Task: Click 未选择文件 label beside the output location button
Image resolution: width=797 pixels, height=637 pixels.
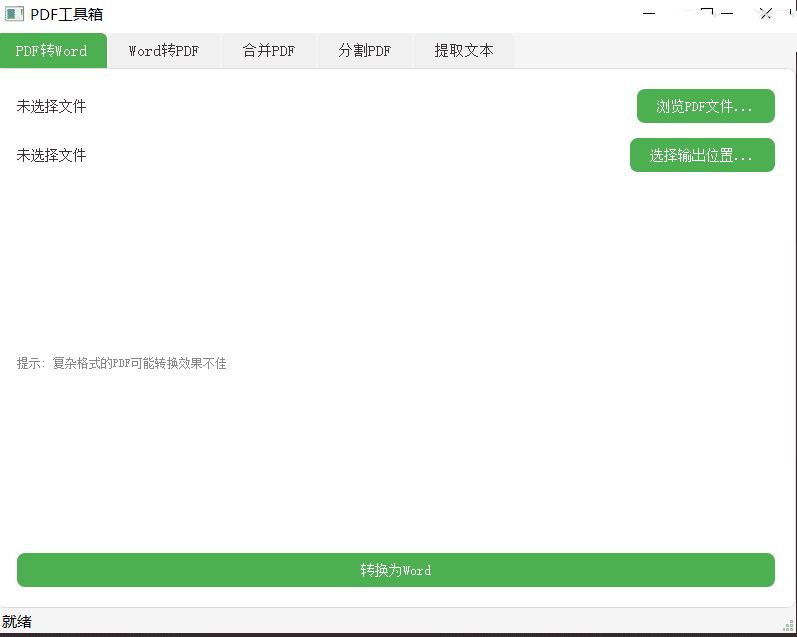Action: click(52, 155)
